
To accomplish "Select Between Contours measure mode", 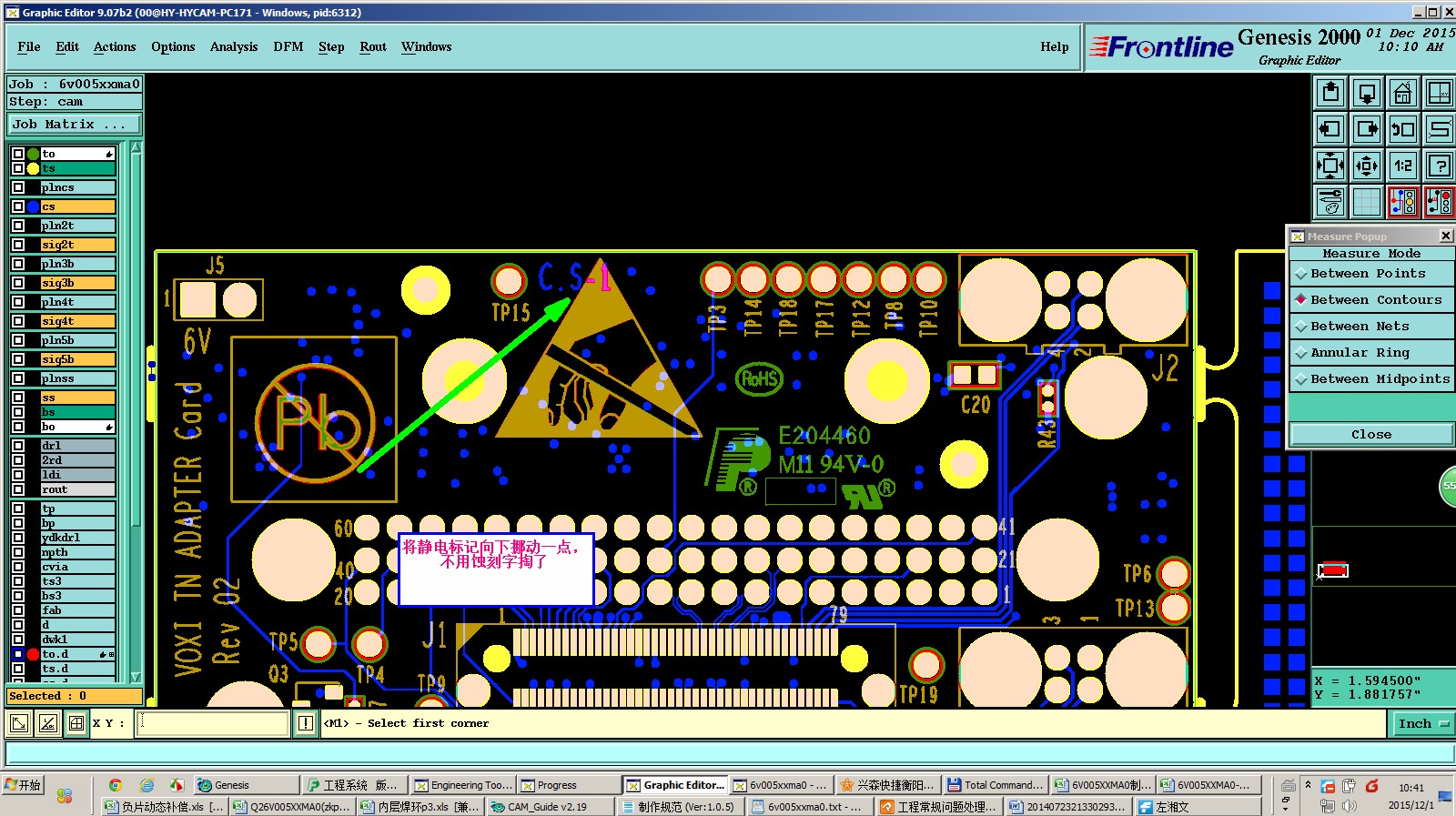I will (x=1372, y=300).
